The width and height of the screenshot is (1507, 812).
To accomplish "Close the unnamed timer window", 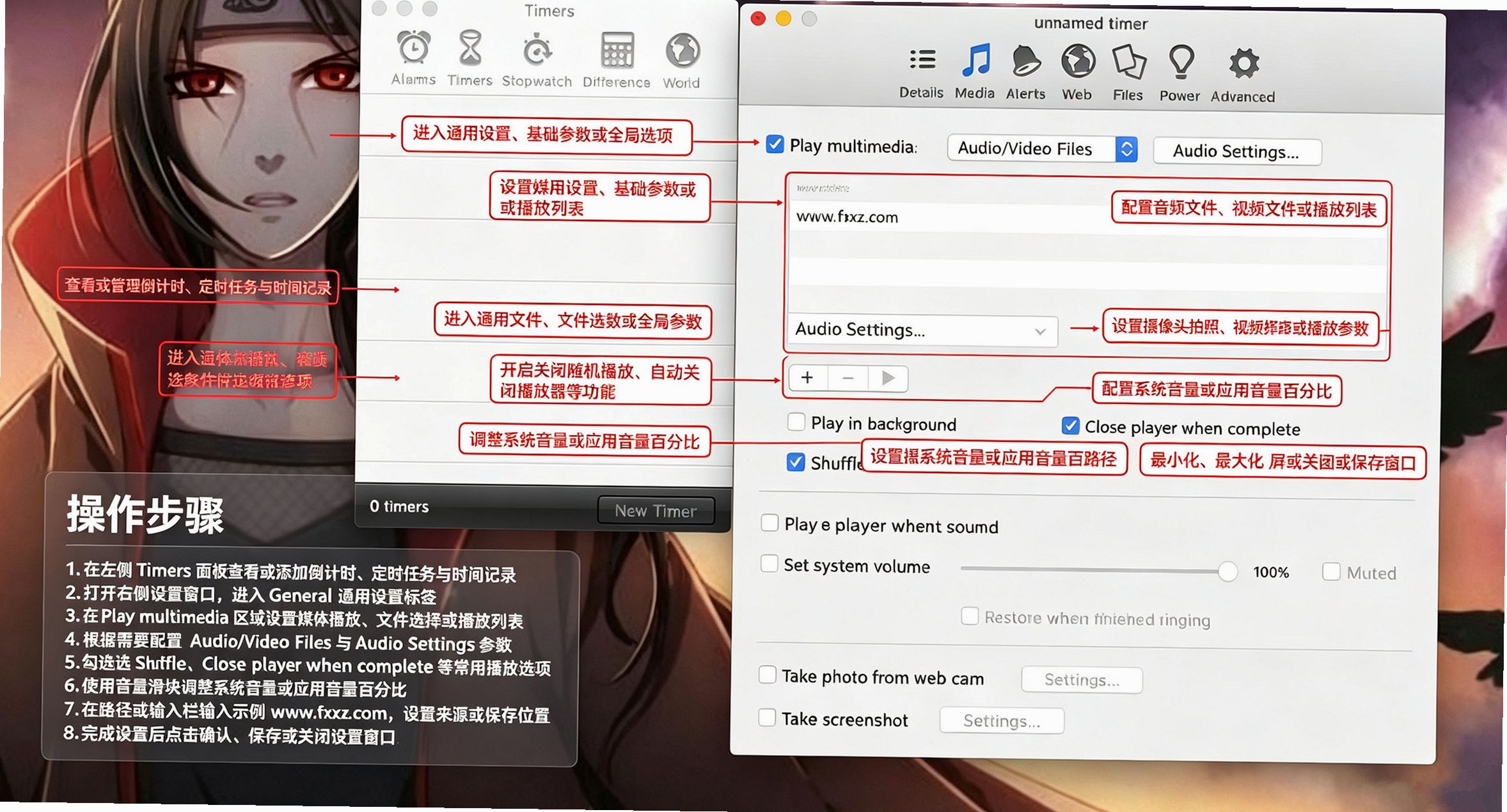I will (759, 19).
